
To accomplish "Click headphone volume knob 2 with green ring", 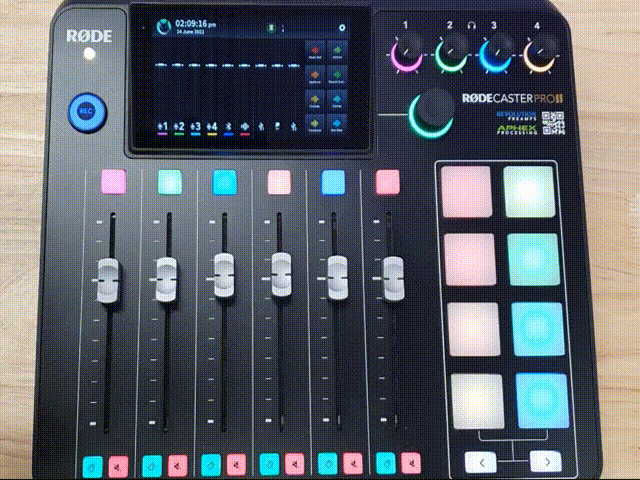I will click(451, 53).
